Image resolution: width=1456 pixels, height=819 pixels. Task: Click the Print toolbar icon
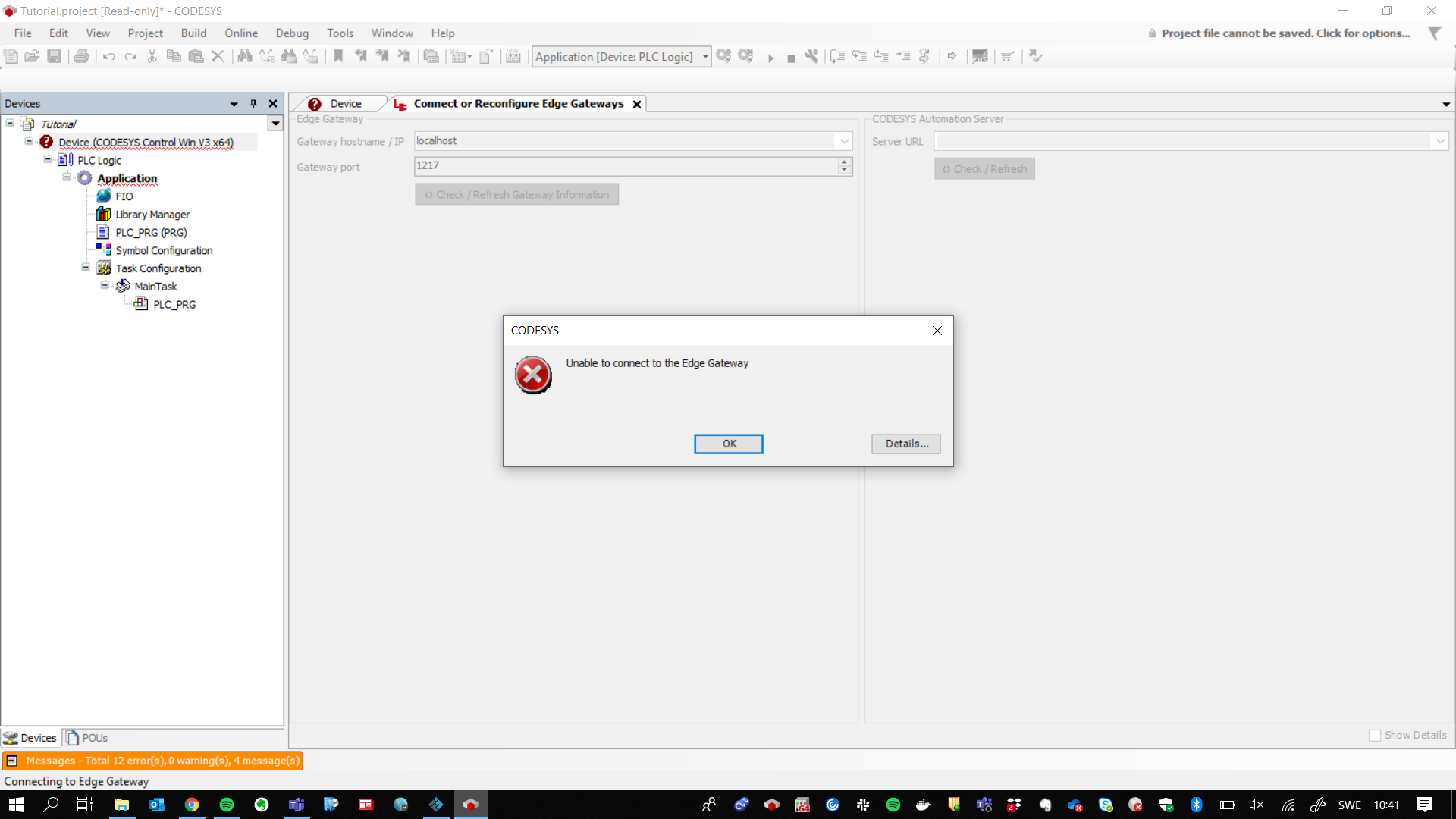pos(81,56)
